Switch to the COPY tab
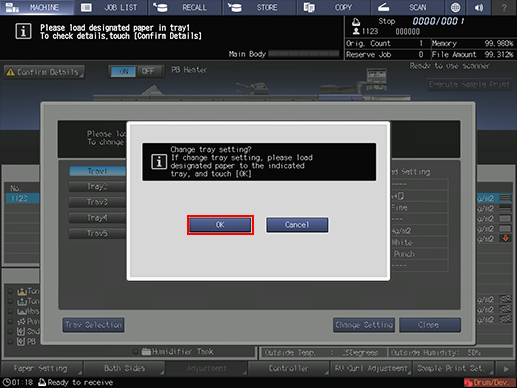This screenshot has width=517, height=388. pyautogui.click(x=334, y=7)
